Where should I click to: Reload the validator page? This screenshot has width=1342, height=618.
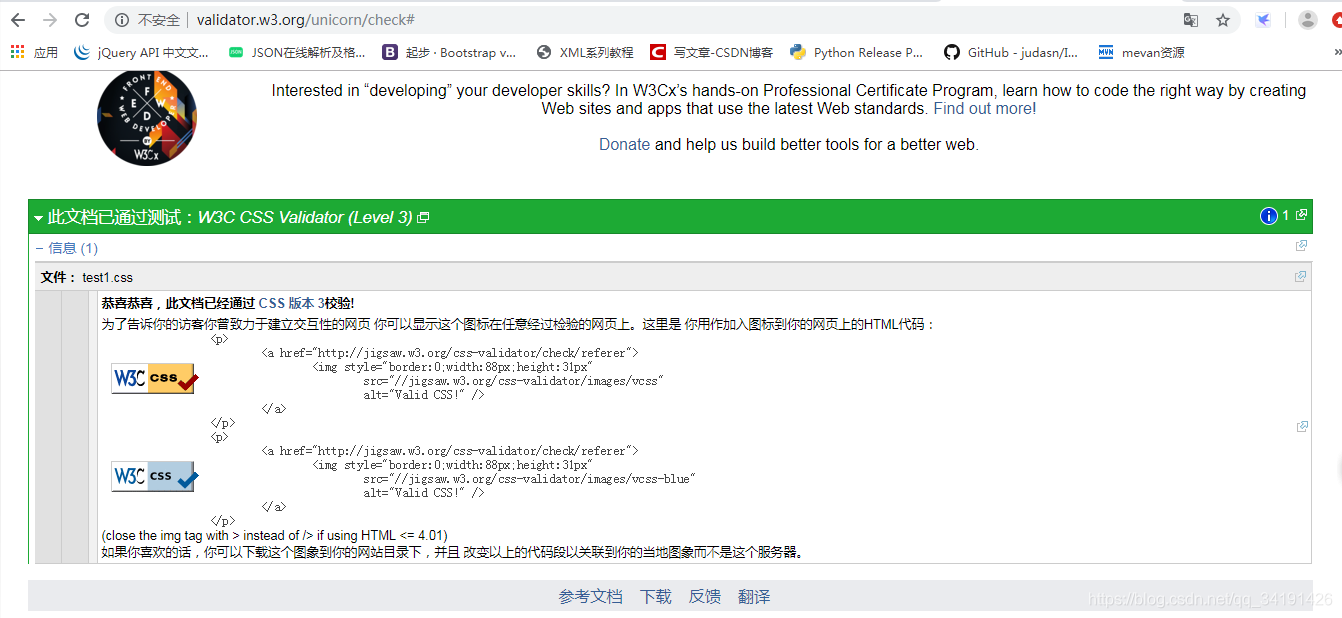coord(82,20)
